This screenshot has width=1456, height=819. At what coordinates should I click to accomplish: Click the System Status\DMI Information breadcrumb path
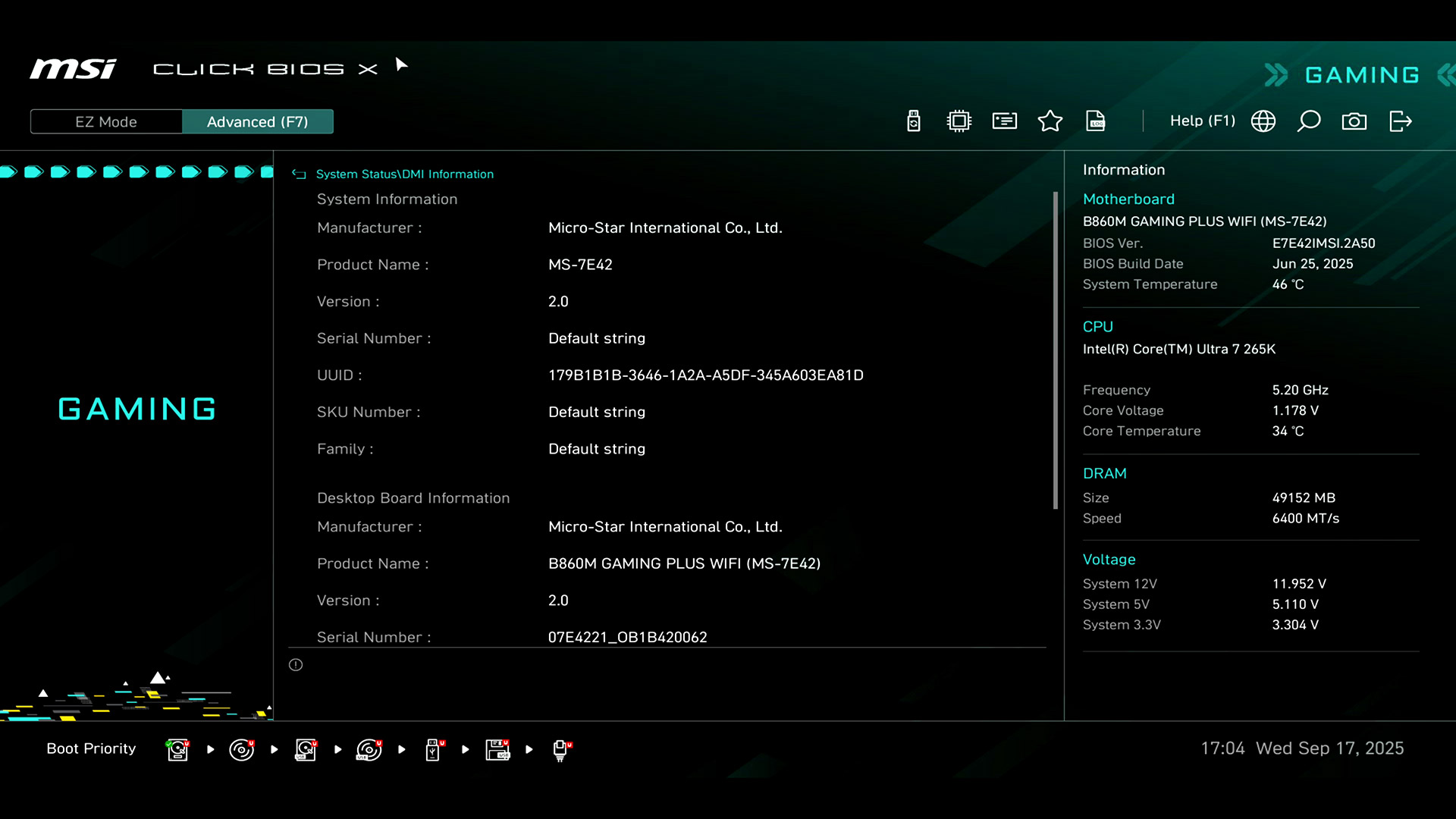(x=404, y=174)
